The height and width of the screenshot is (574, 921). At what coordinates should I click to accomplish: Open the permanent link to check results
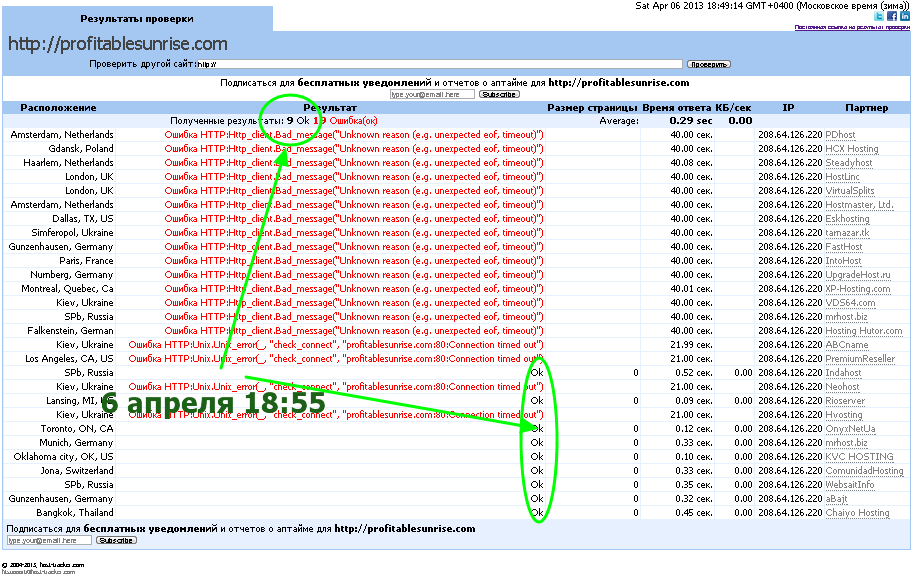852,27
